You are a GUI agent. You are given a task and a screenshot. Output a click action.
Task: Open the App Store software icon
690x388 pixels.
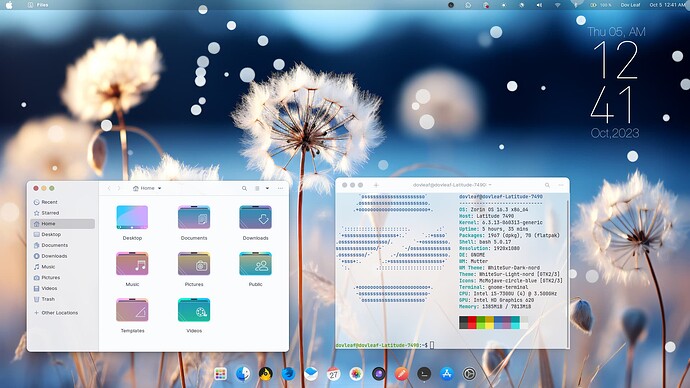tap(447, 374)
